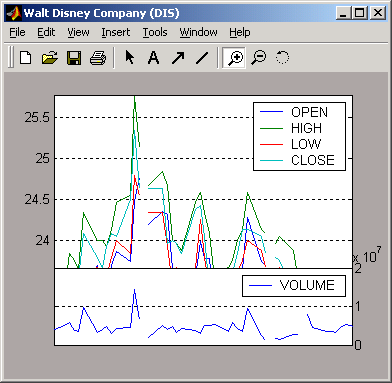Open the Insert menu
392x383 pixels.
[x=116, y=32]
